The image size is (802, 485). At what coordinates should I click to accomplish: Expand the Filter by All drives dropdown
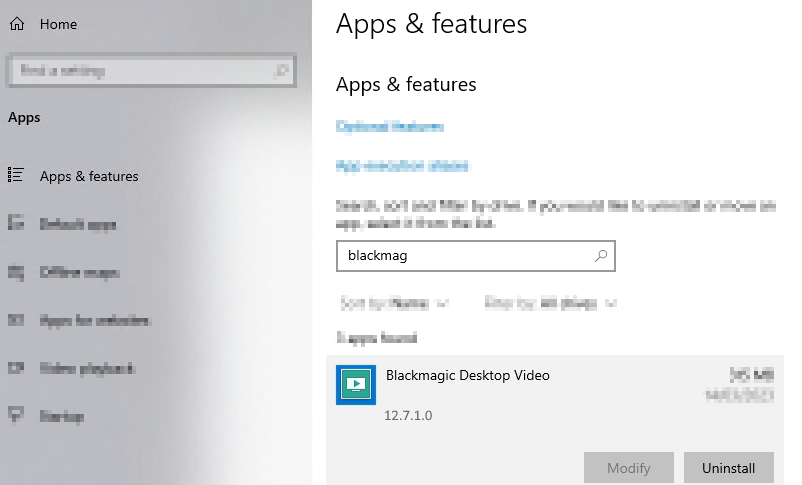click(x=550, y=303)
